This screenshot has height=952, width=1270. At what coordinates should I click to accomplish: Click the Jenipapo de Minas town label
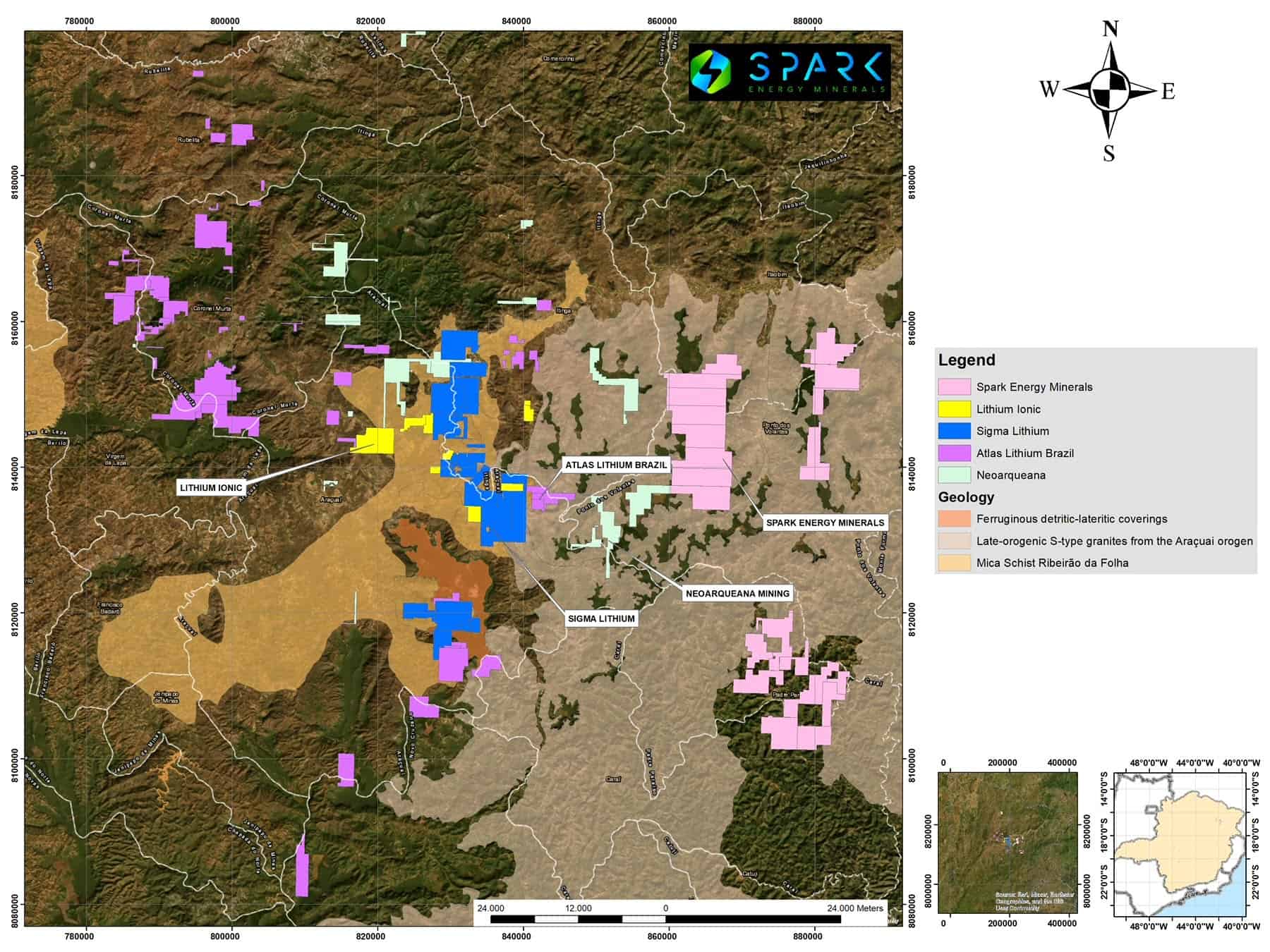click(167, 697)
